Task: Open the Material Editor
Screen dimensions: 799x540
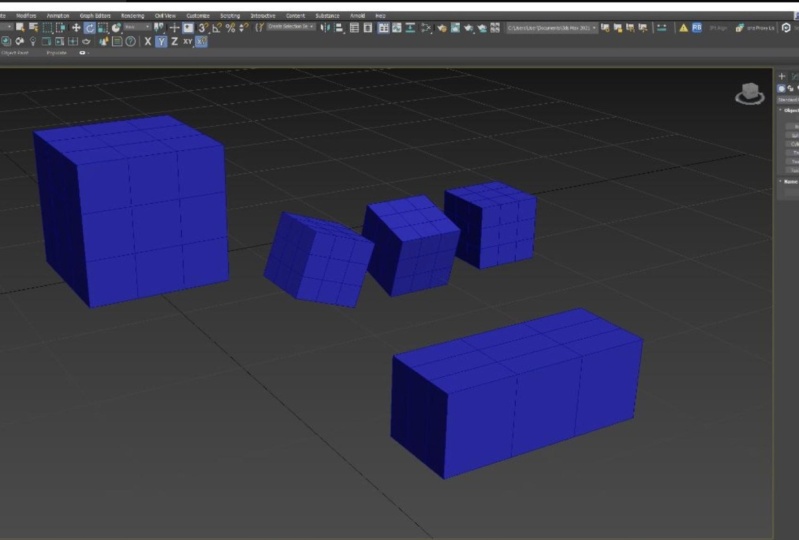Action: tap(427, 28)
